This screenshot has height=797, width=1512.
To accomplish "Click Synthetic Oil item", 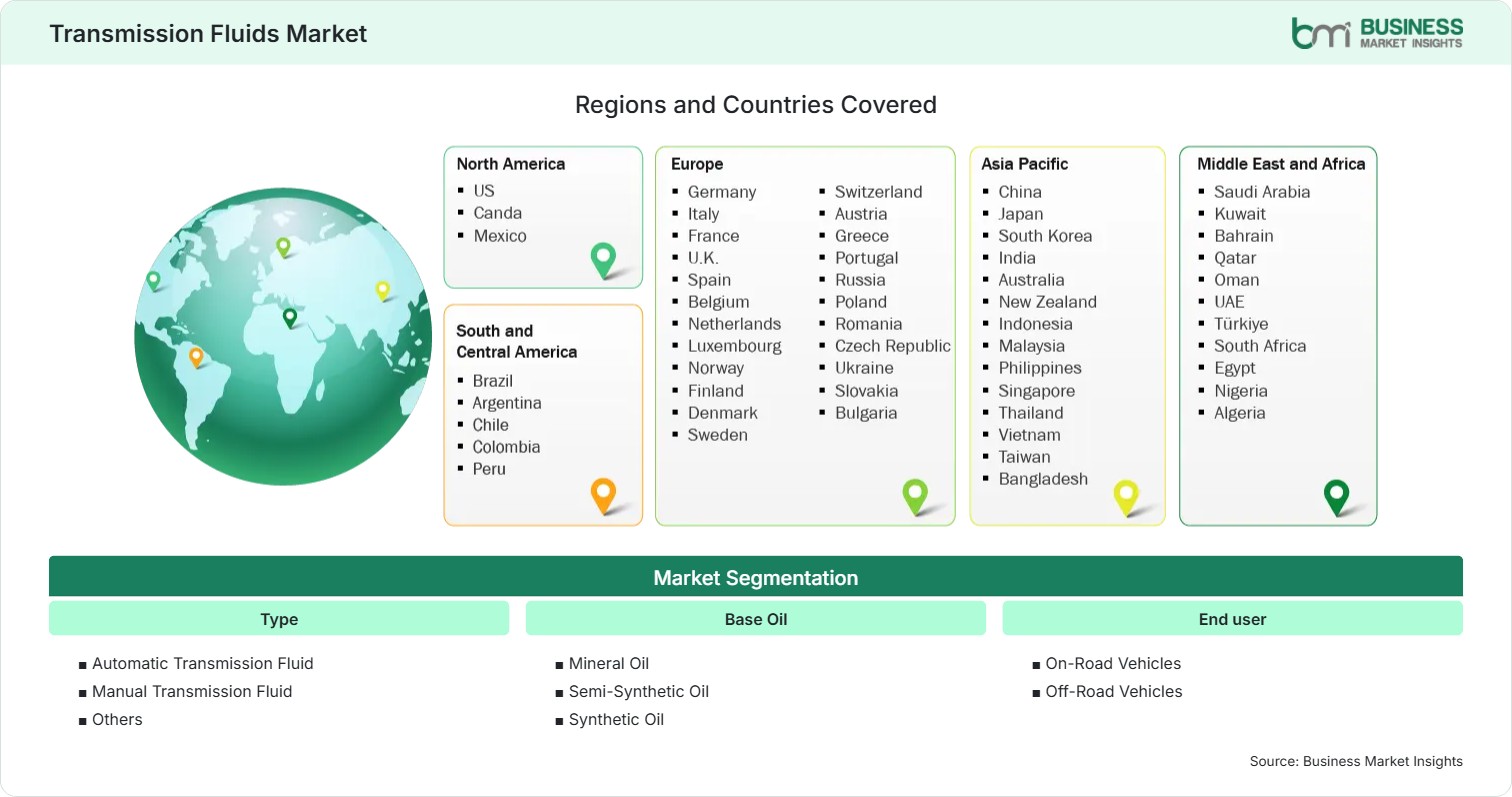I will [x=616, y=719].
